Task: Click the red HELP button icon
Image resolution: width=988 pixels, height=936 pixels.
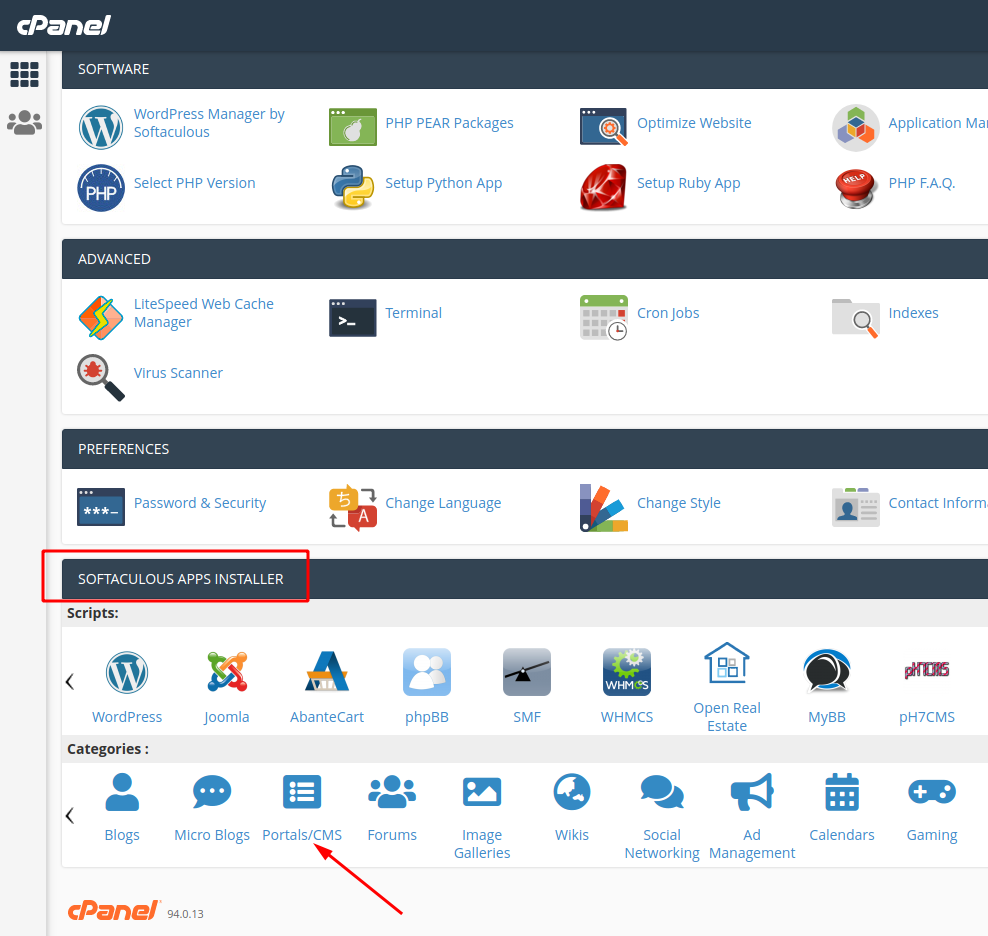Action: click(x=856, y=188)
